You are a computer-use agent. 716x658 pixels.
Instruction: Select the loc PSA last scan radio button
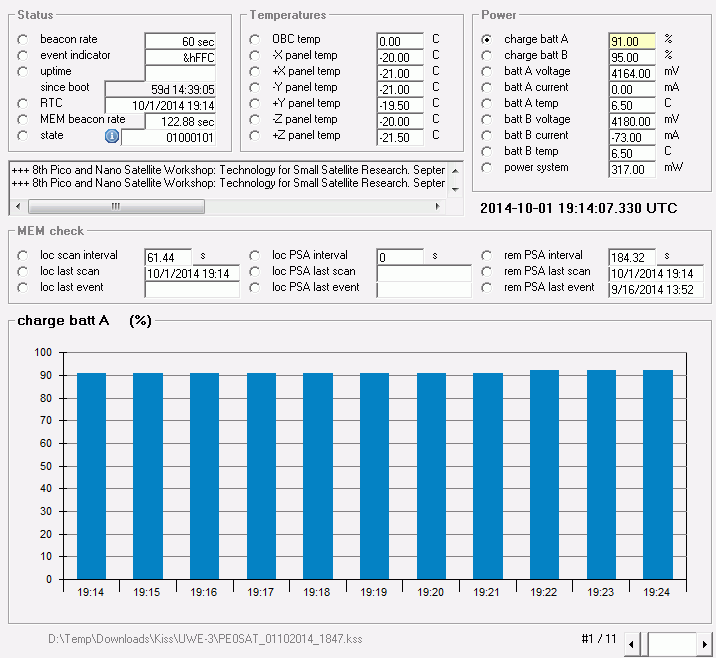click(x=255, y=272)
